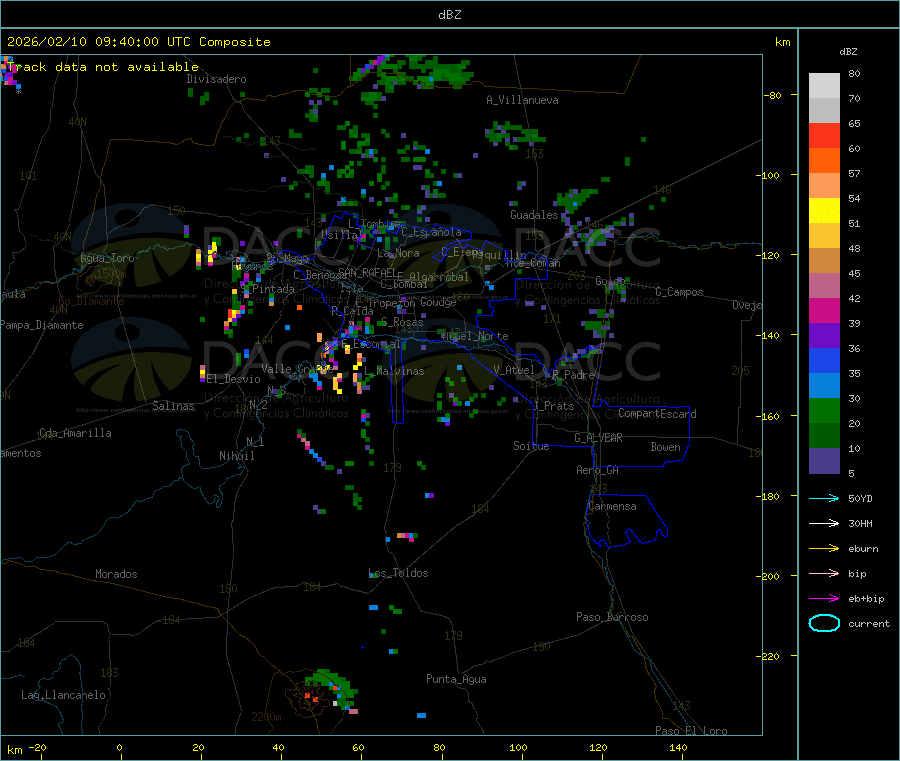Click the Lag.Llancanelo map label
This screenshot has height=761, width=900.
pyautogui.click(x=63, y=695)
